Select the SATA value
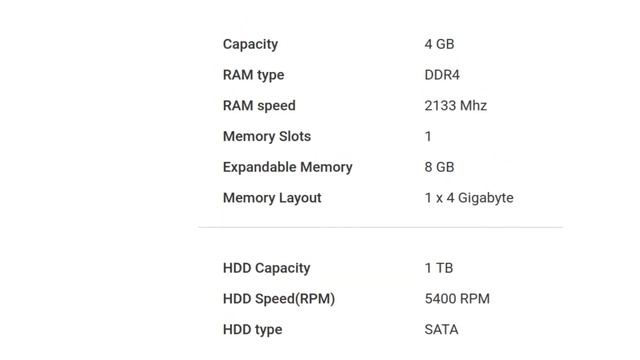 point(441,329)
